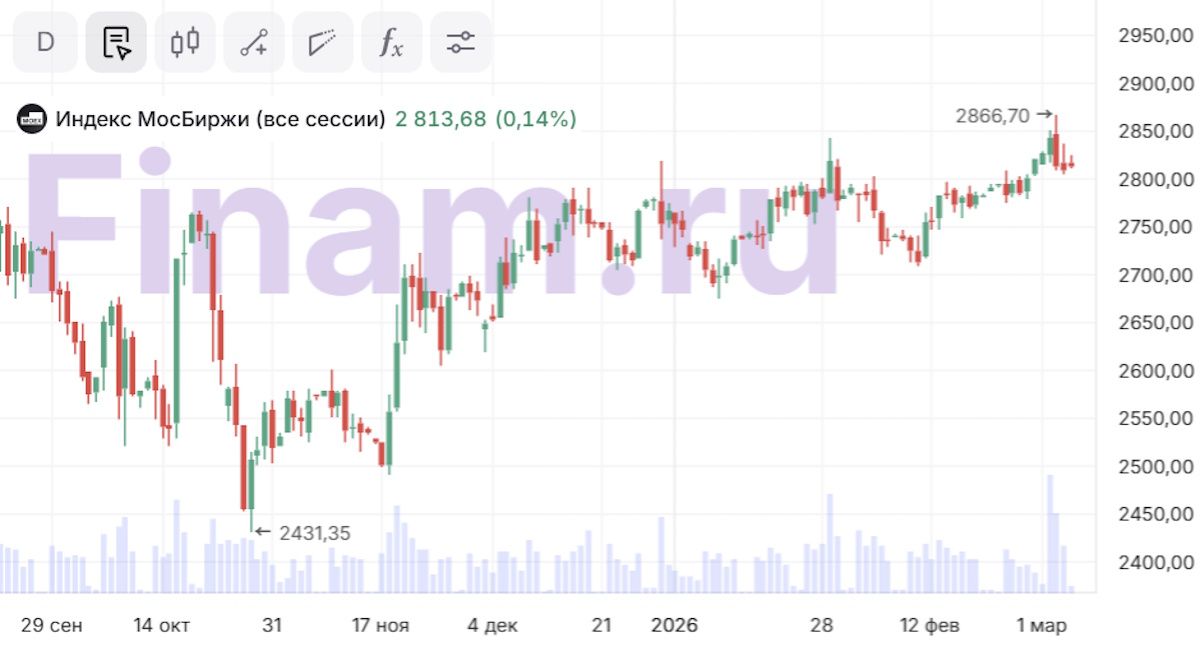Click the 17 ноя date label
This screenshot has width=1200, height=651.
pyautogui.click(x=380, y=626)
